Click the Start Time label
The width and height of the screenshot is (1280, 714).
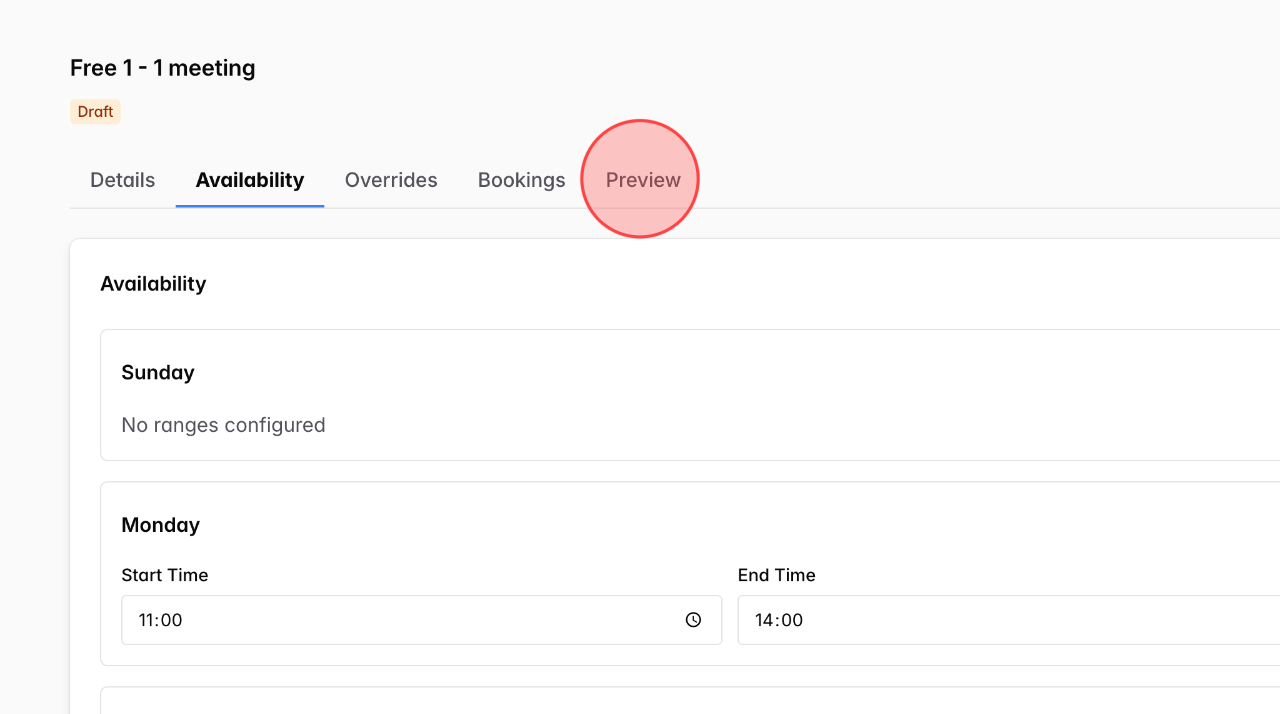165,575
